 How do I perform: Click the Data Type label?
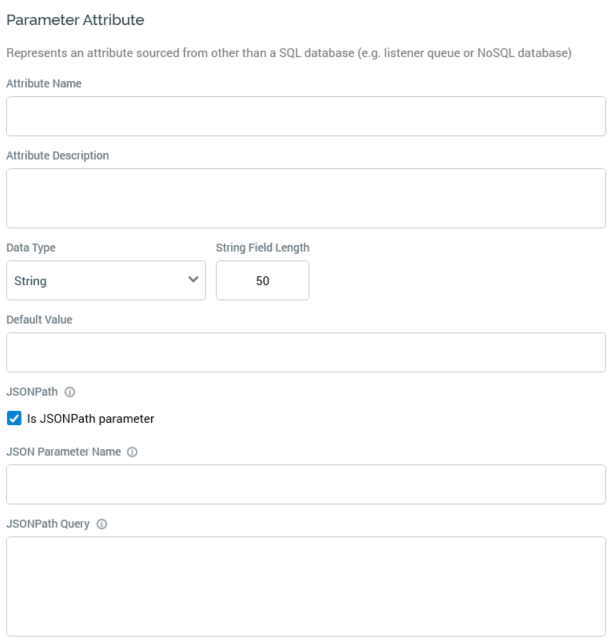31,248
